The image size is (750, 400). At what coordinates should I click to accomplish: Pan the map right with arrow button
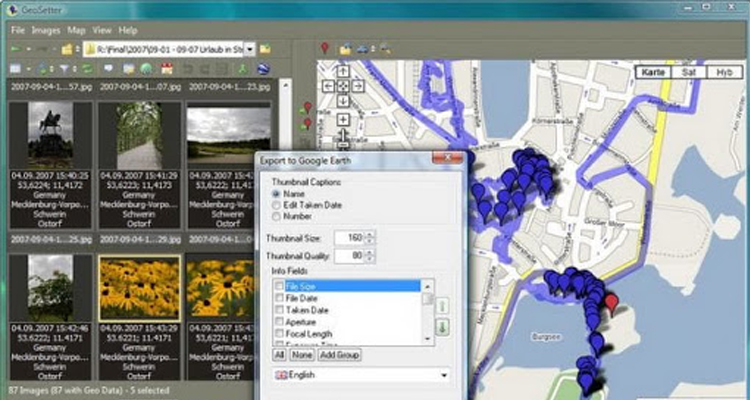click(358, 86)
